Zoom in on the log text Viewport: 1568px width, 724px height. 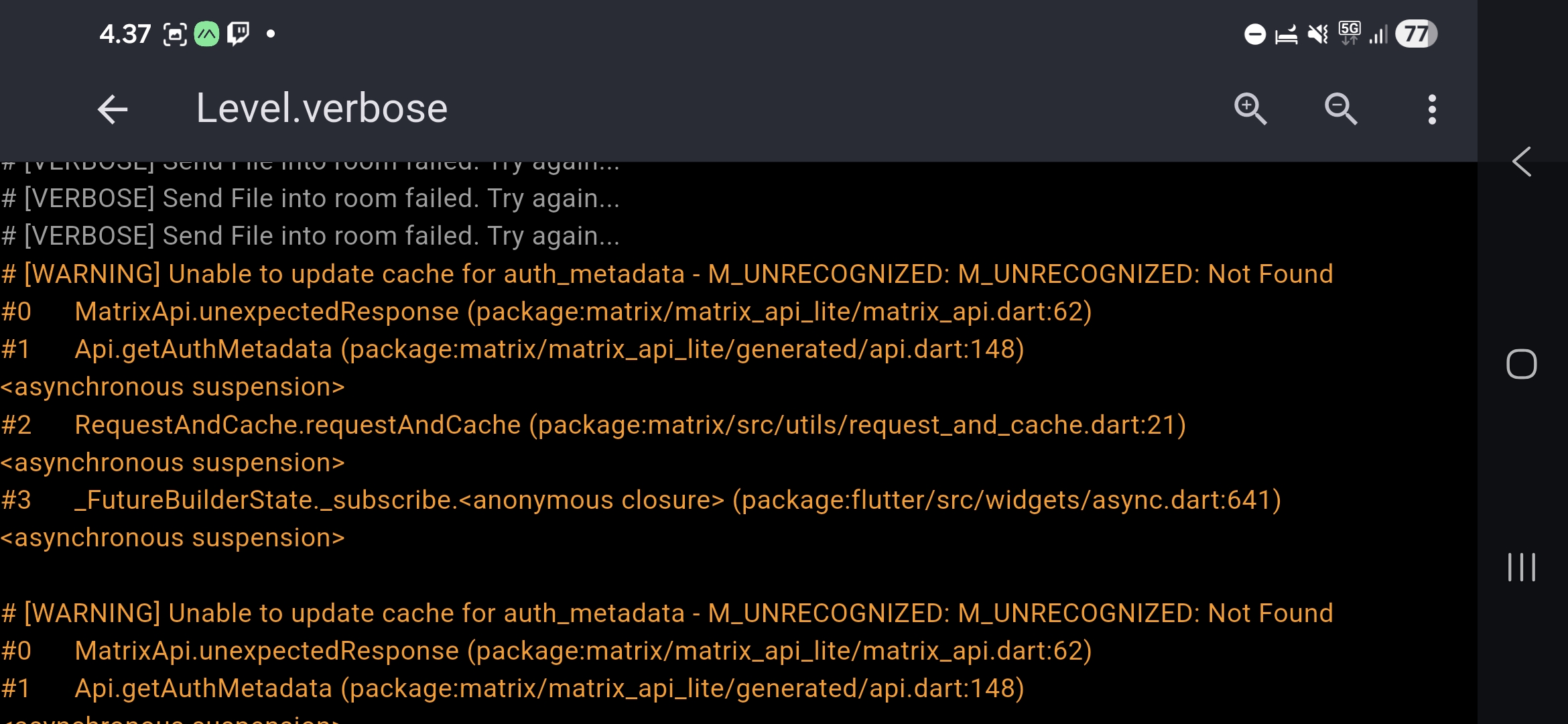coord(1250,109)
